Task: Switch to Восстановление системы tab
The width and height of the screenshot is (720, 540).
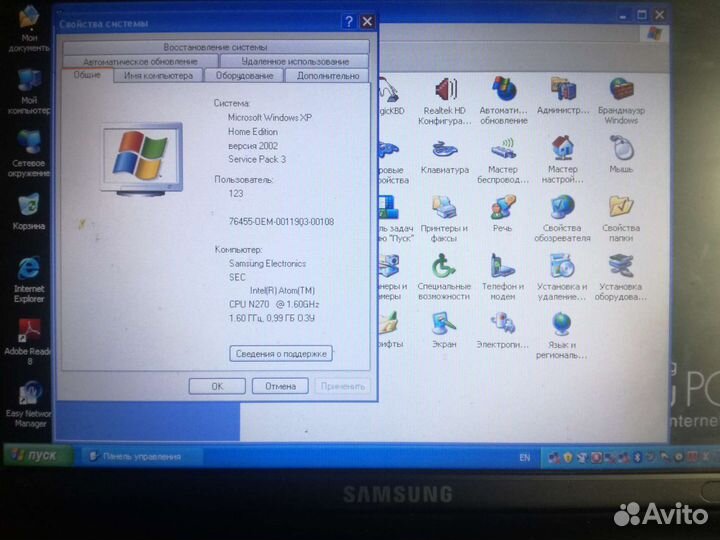Action: pyautogui.click(x=215, y=47)
